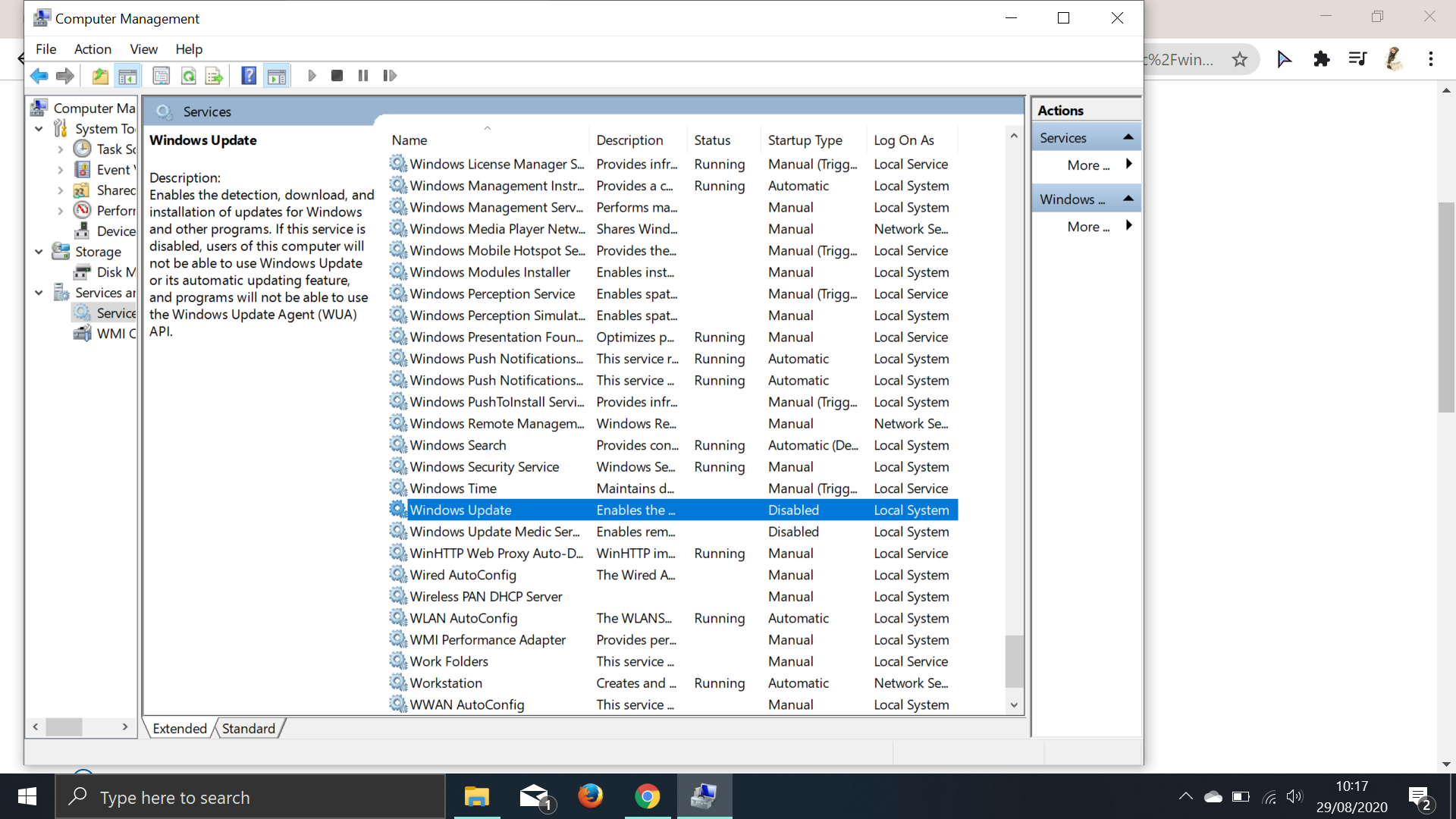Collapse the Services actions section arrow

pyautogui.click(x=1128, y=137)
